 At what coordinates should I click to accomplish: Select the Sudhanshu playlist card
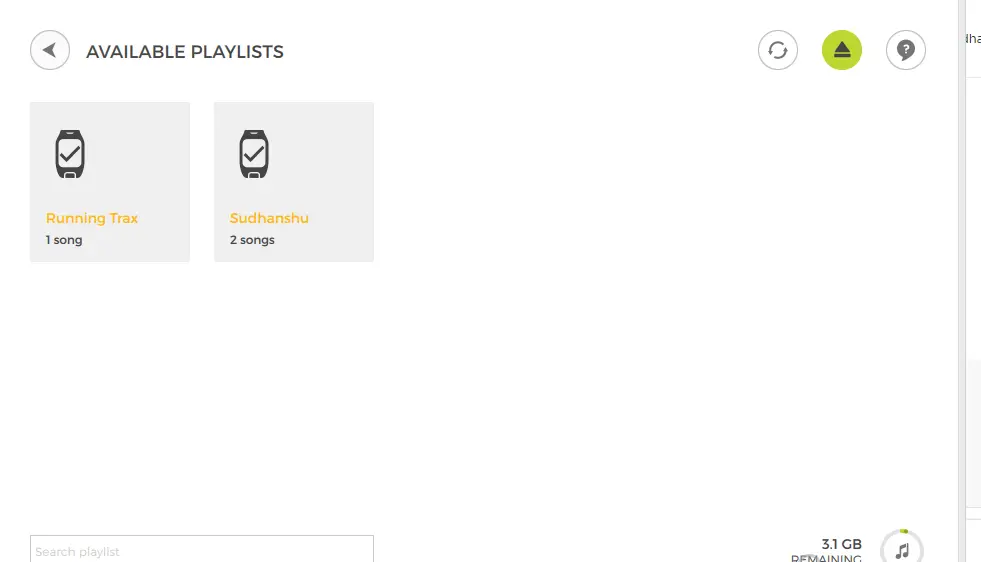[x=293, y=181]
